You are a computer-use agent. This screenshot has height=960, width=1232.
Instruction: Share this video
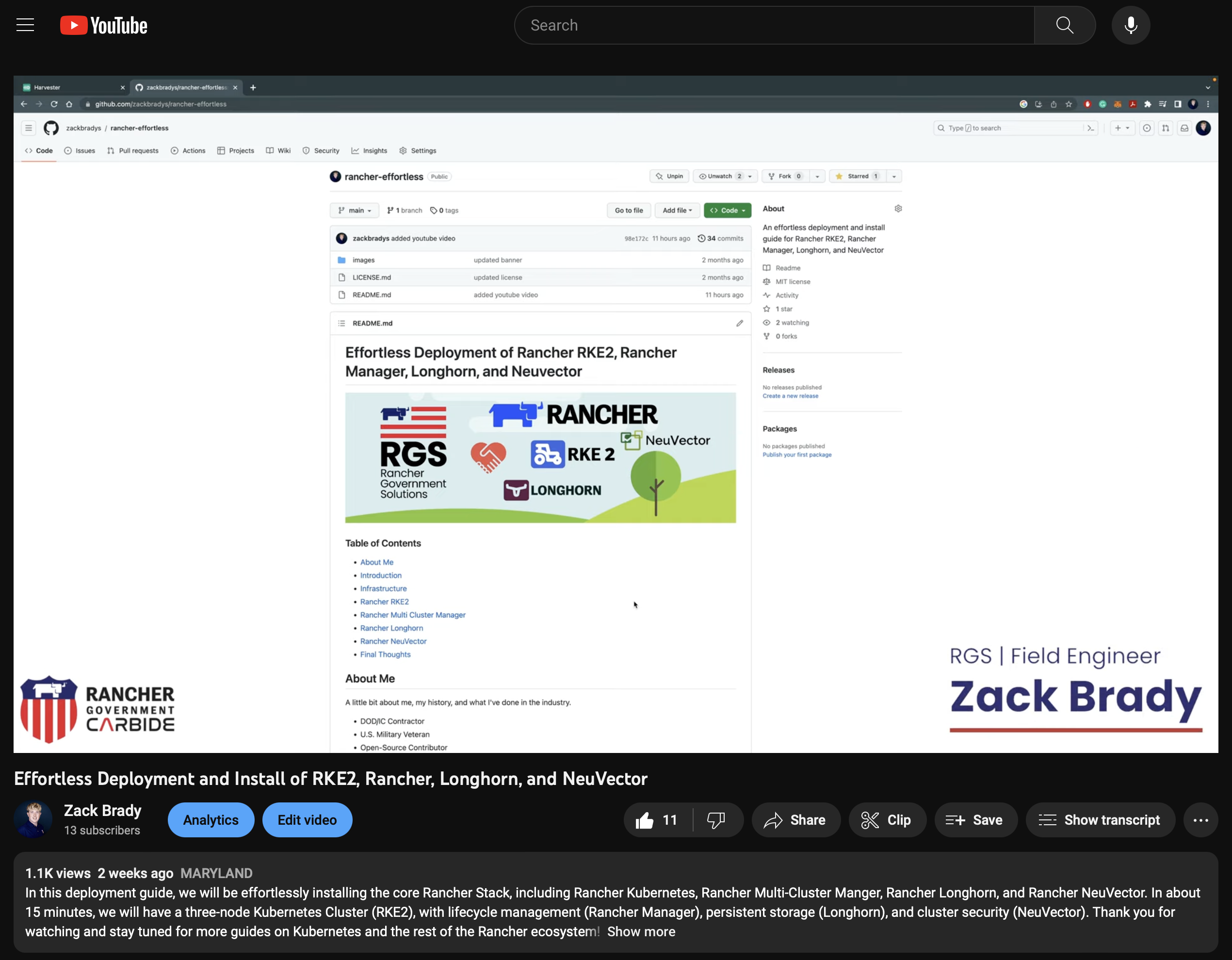pos(795,819)
